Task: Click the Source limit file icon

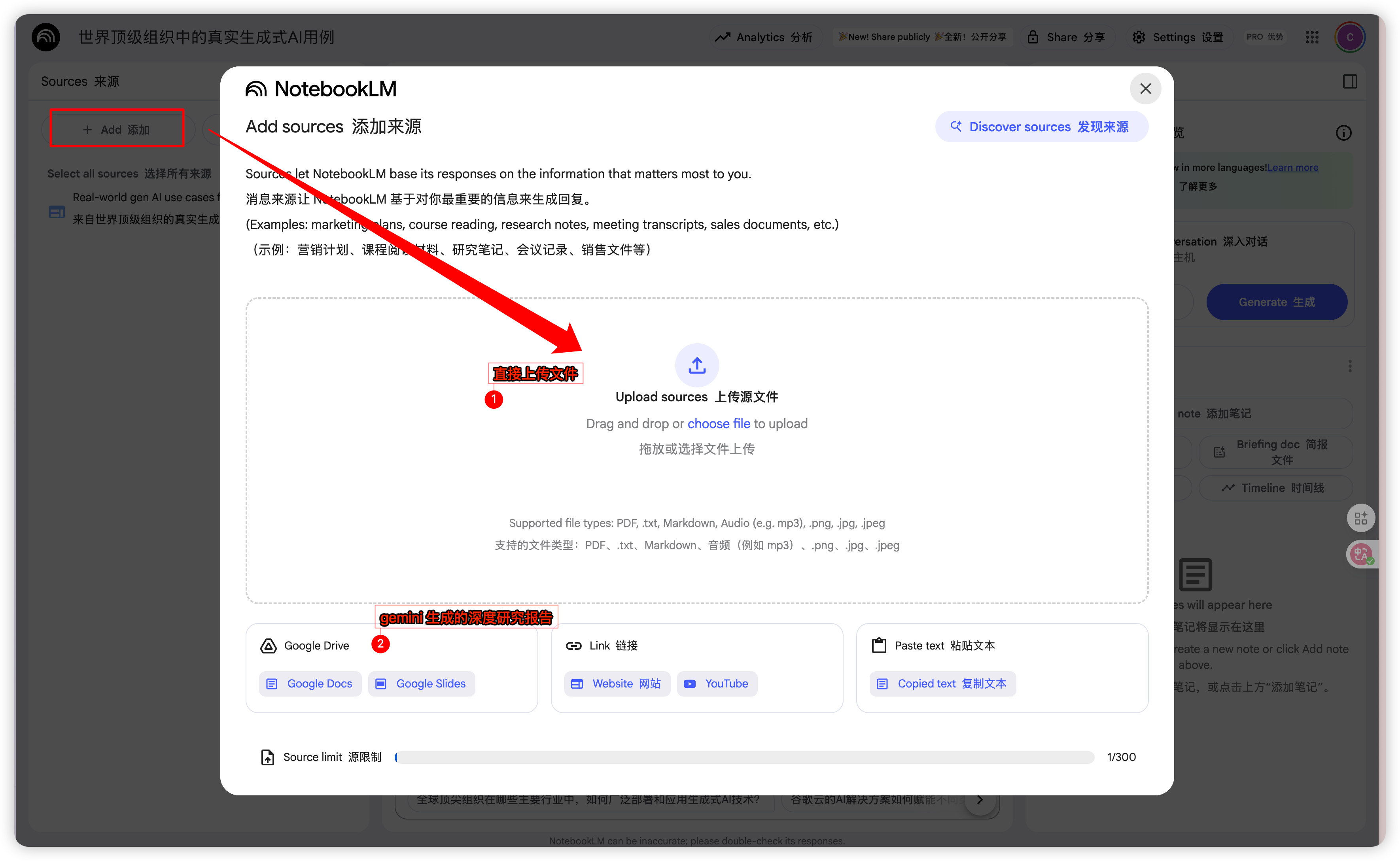Action: tap(267, 757)
